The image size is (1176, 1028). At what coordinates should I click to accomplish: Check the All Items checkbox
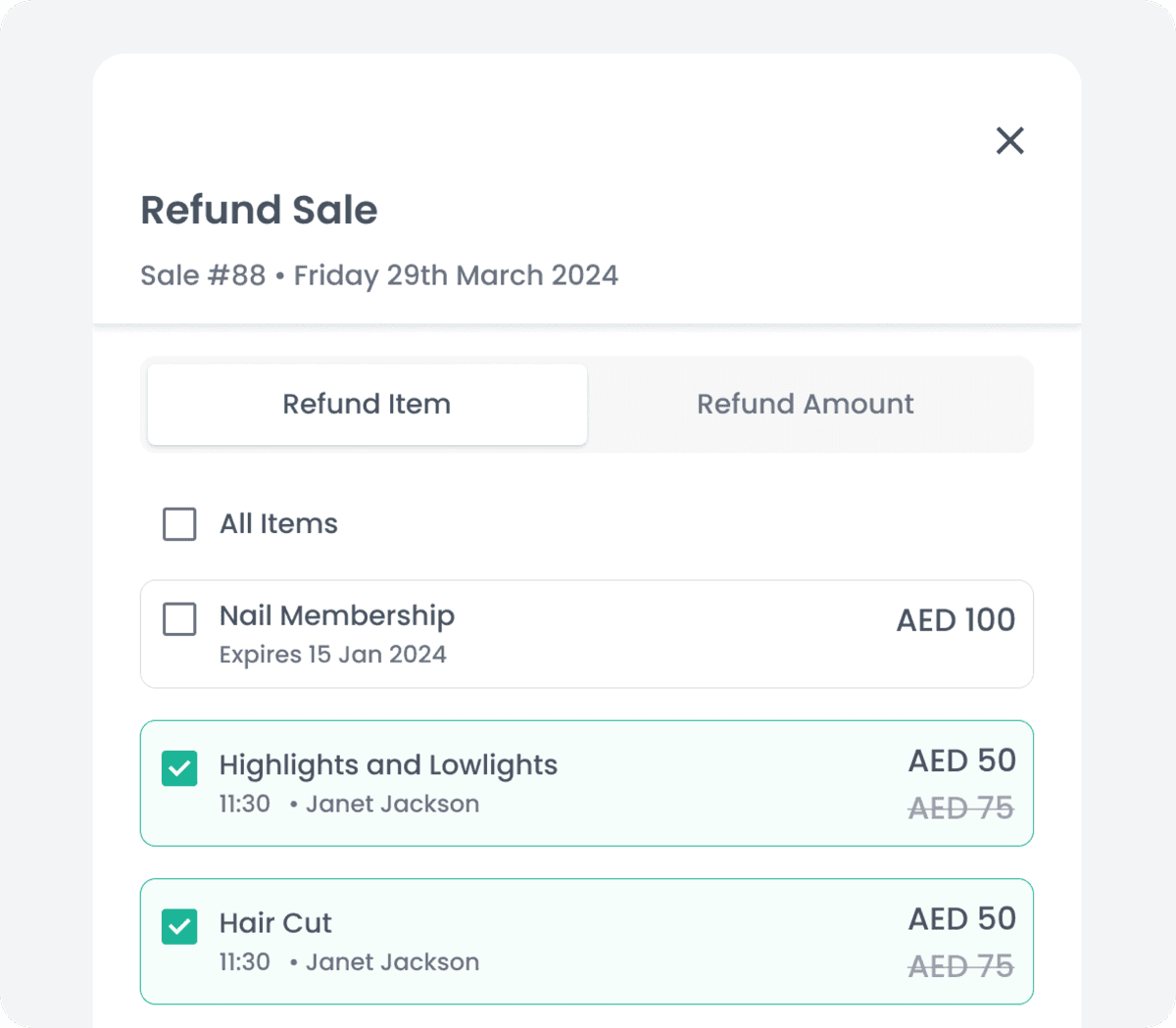[x=179, y=524]
